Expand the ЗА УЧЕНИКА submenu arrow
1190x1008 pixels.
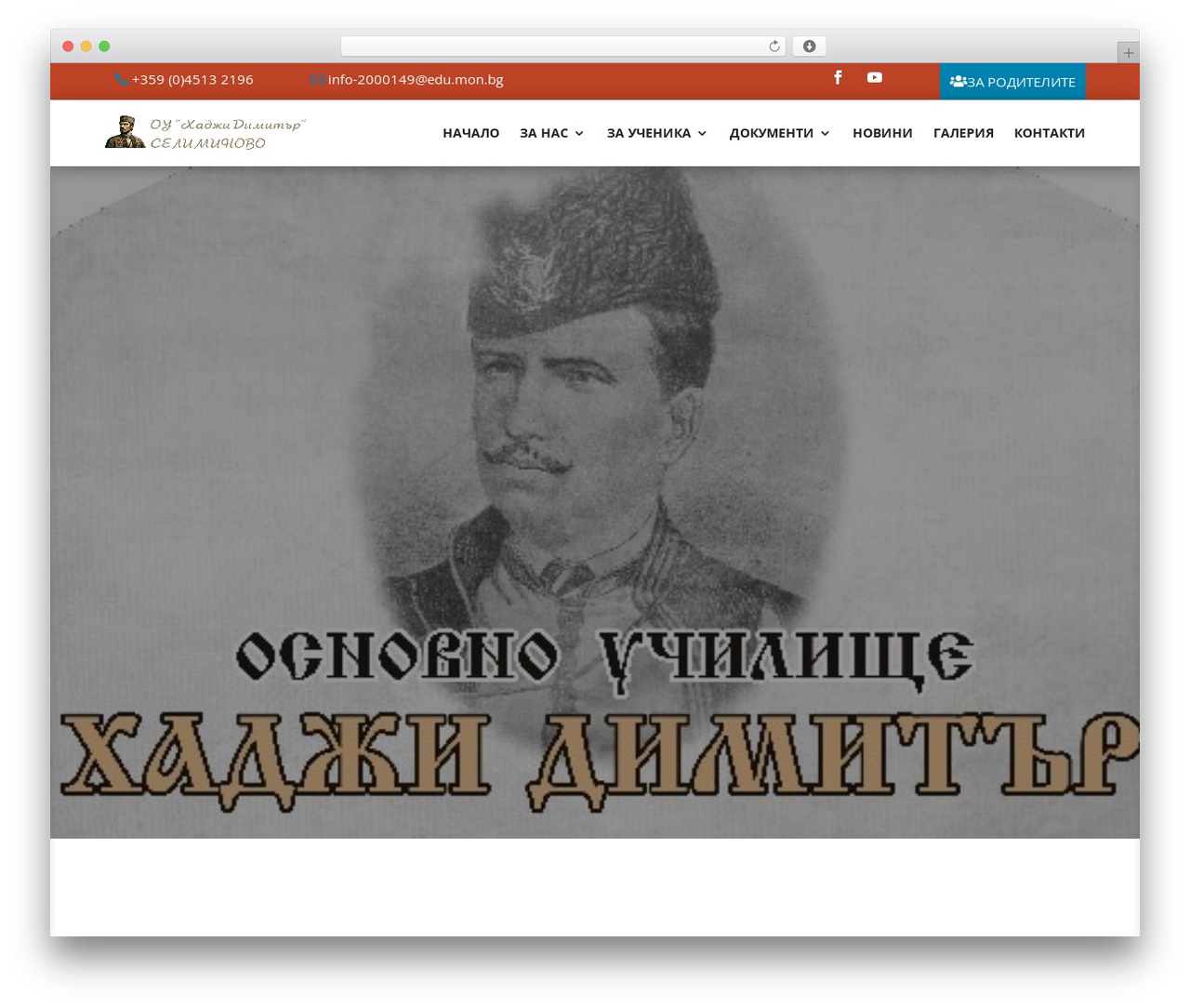pyautogui.click(x=702, y=134)
